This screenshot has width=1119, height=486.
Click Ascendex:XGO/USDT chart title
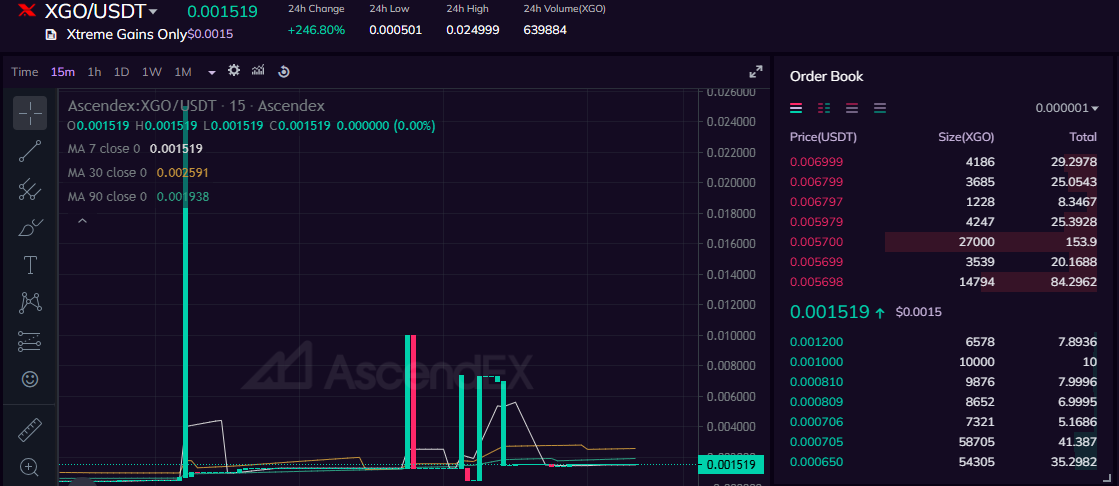[196, 106]
